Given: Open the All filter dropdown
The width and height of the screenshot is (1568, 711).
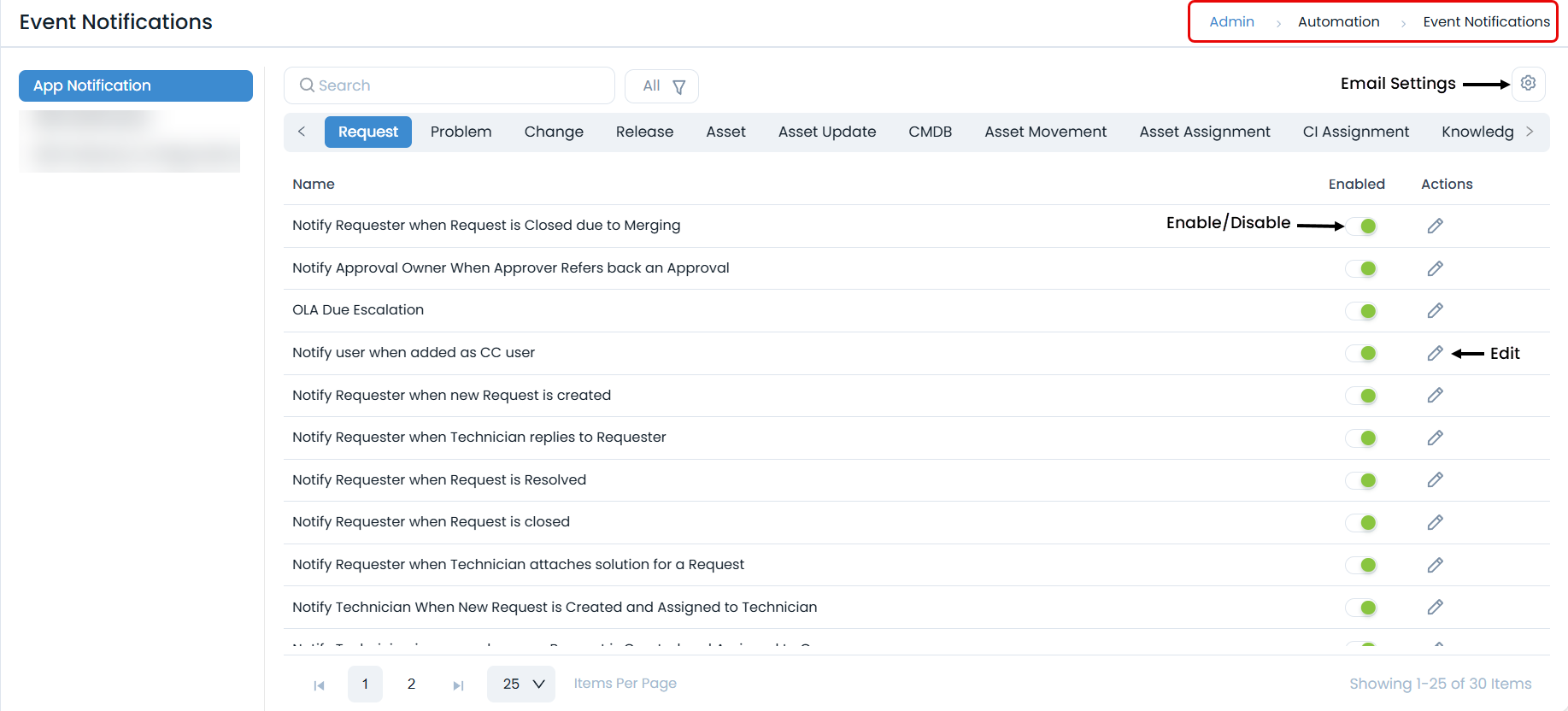Looking at the screenshot, I should click(x=661, y=85).
